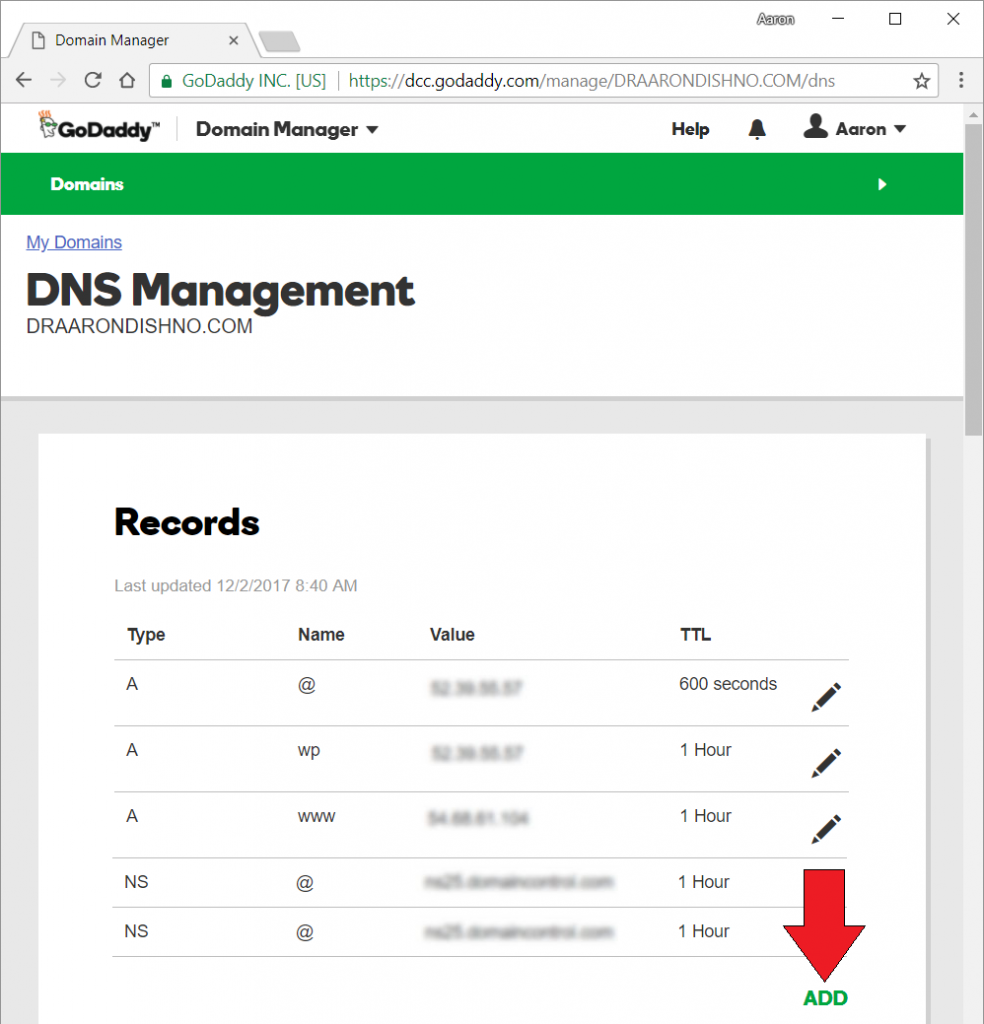The height and width of the screenshot is (1024, 984).
Task: Bookmark the page with the star icon
Action: [x=920, y=80]
